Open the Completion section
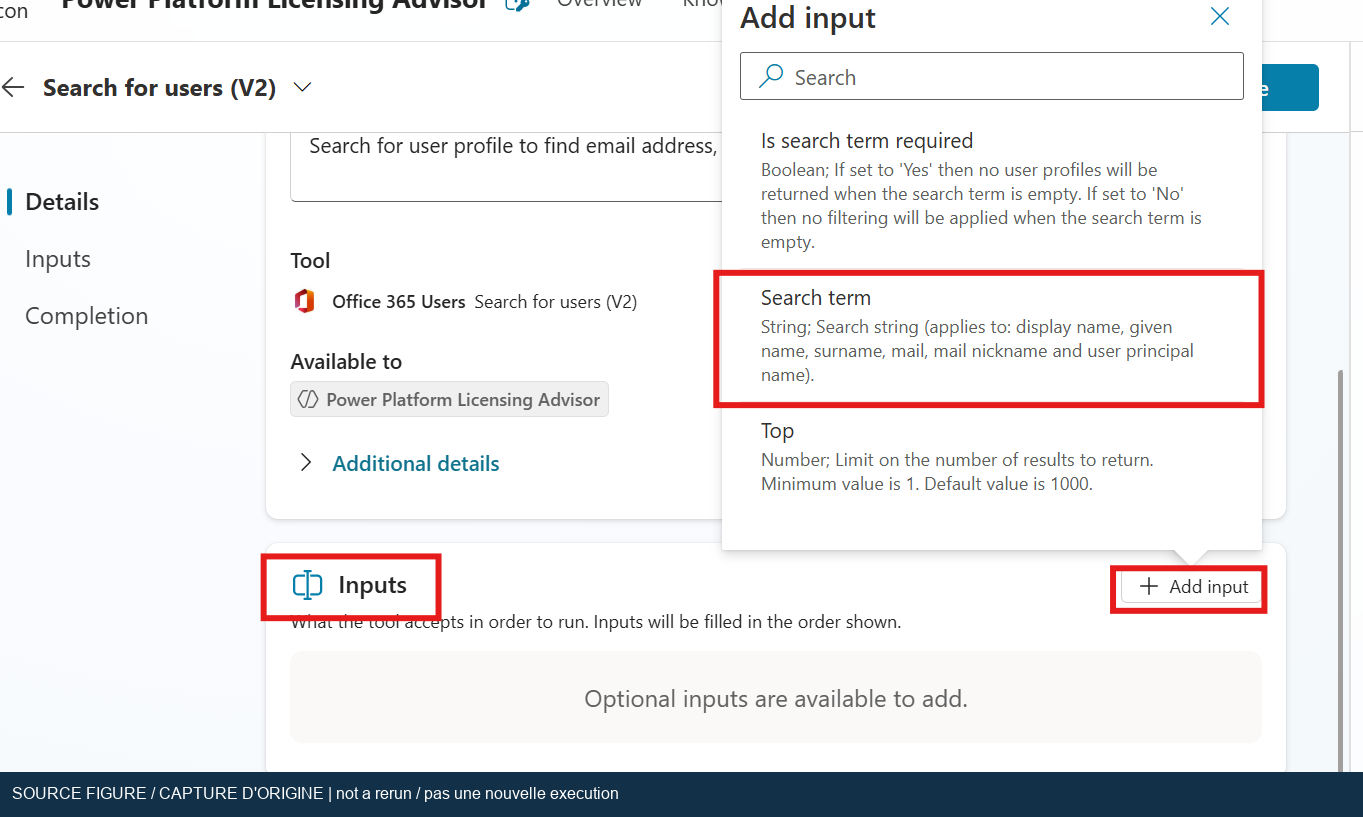The width and height of the screenshot is (1363, 817). (86, 316)
